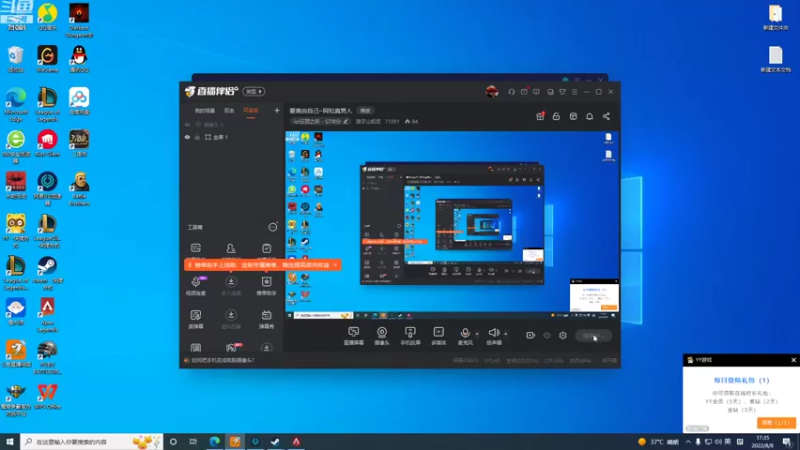
Task: Open the phone screen-cast (手机投屏) tool
Action: 410,336
